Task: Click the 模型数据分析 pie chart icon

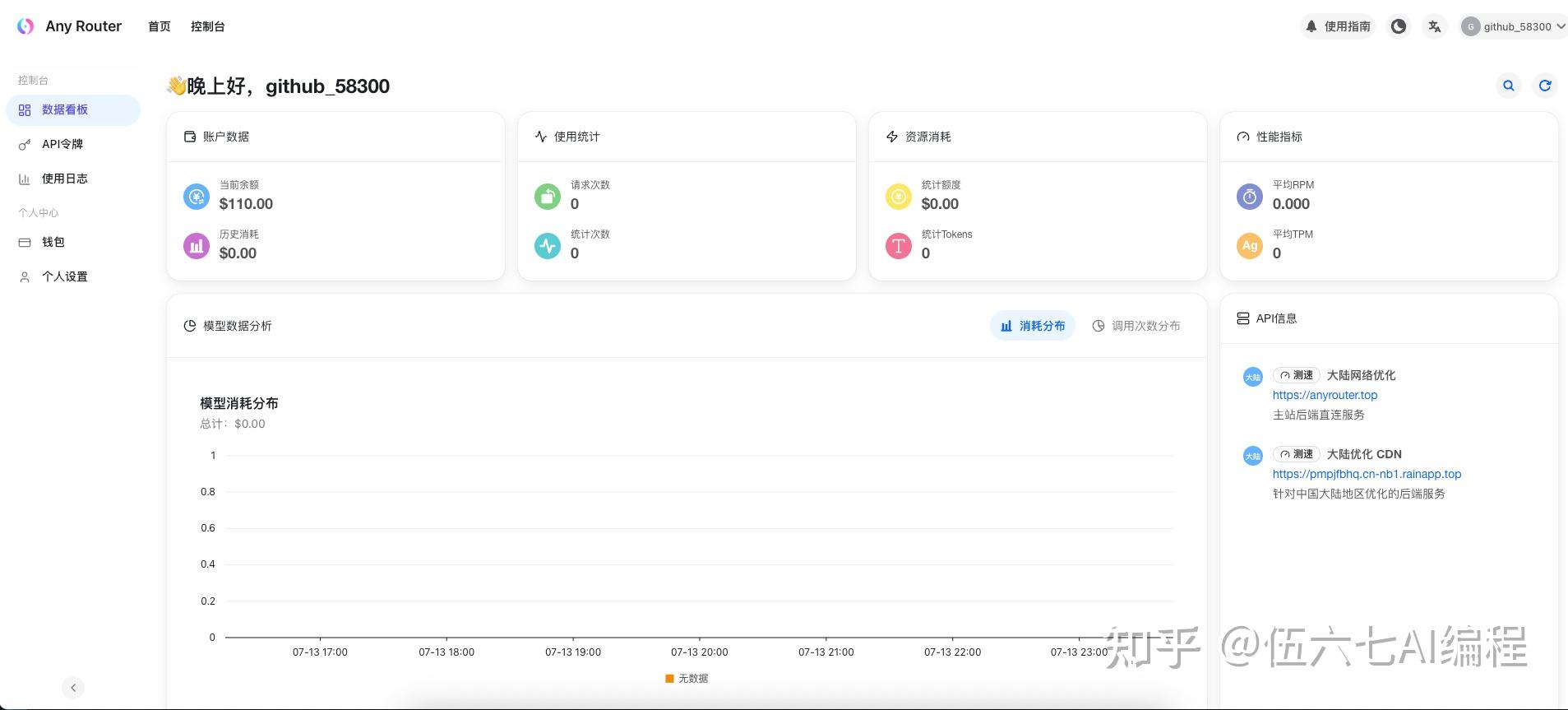Action: tap(190, 326)
